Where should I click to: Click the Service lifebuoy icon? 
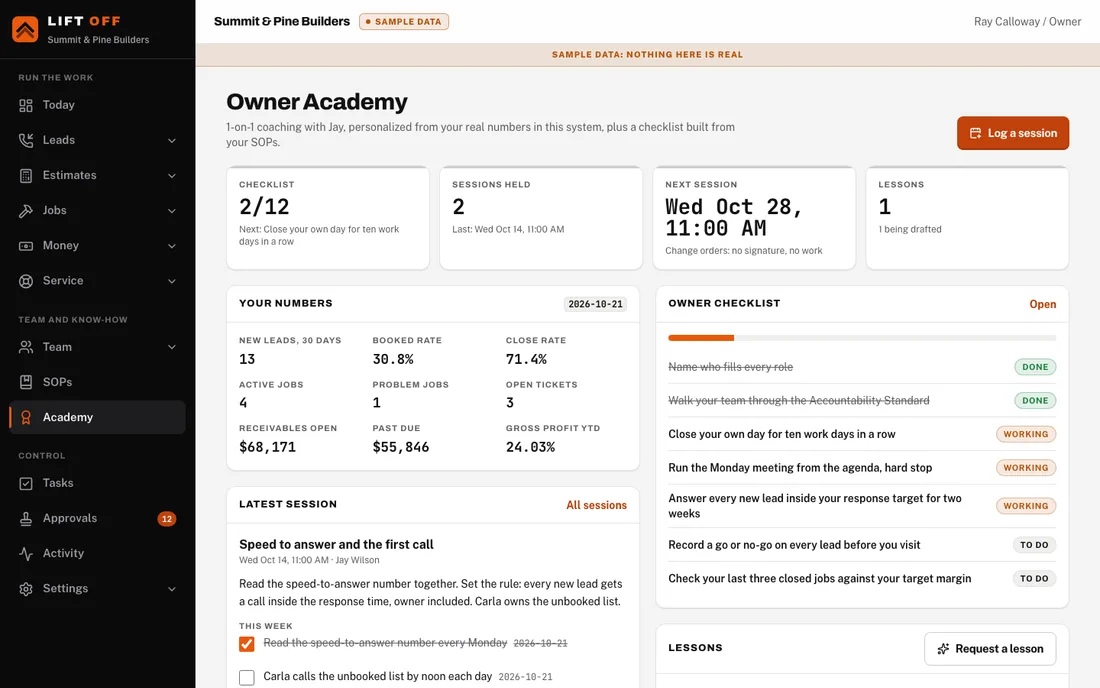pyautogui.click(x=26, y=281)
